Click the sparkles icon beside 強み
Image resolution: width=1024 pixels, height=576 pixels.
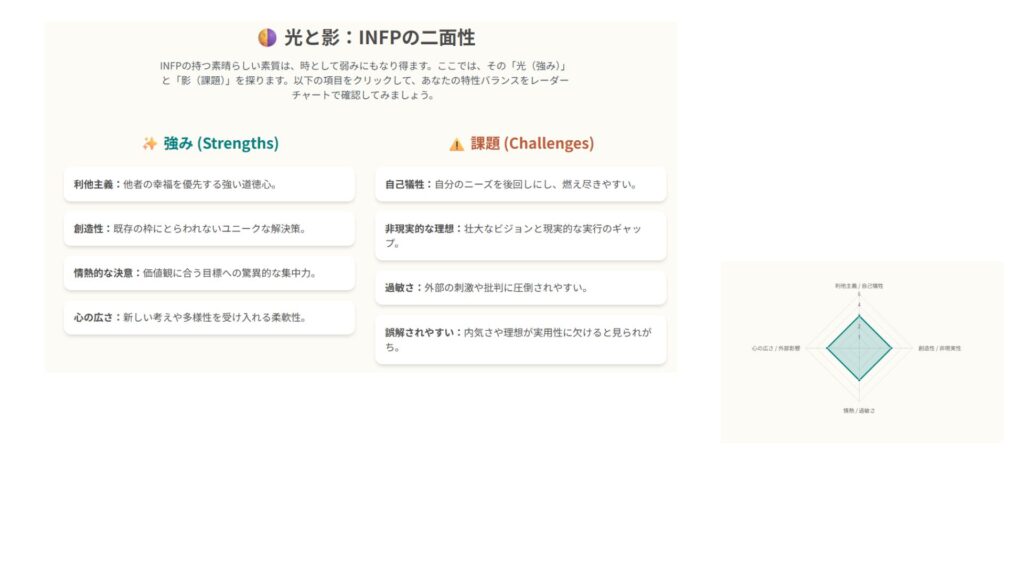[x=149, y=143]
